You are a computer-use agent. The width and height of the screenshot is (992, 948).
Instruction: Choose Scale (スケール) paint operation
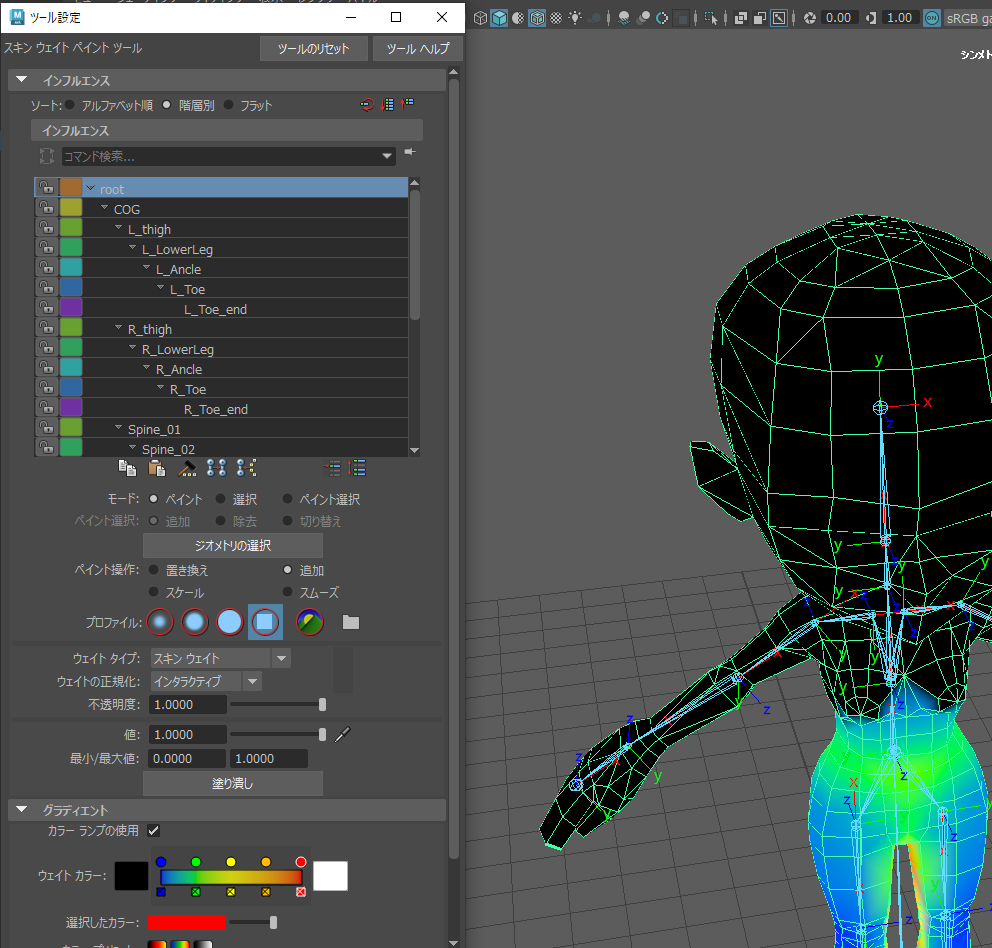(154, 592)
